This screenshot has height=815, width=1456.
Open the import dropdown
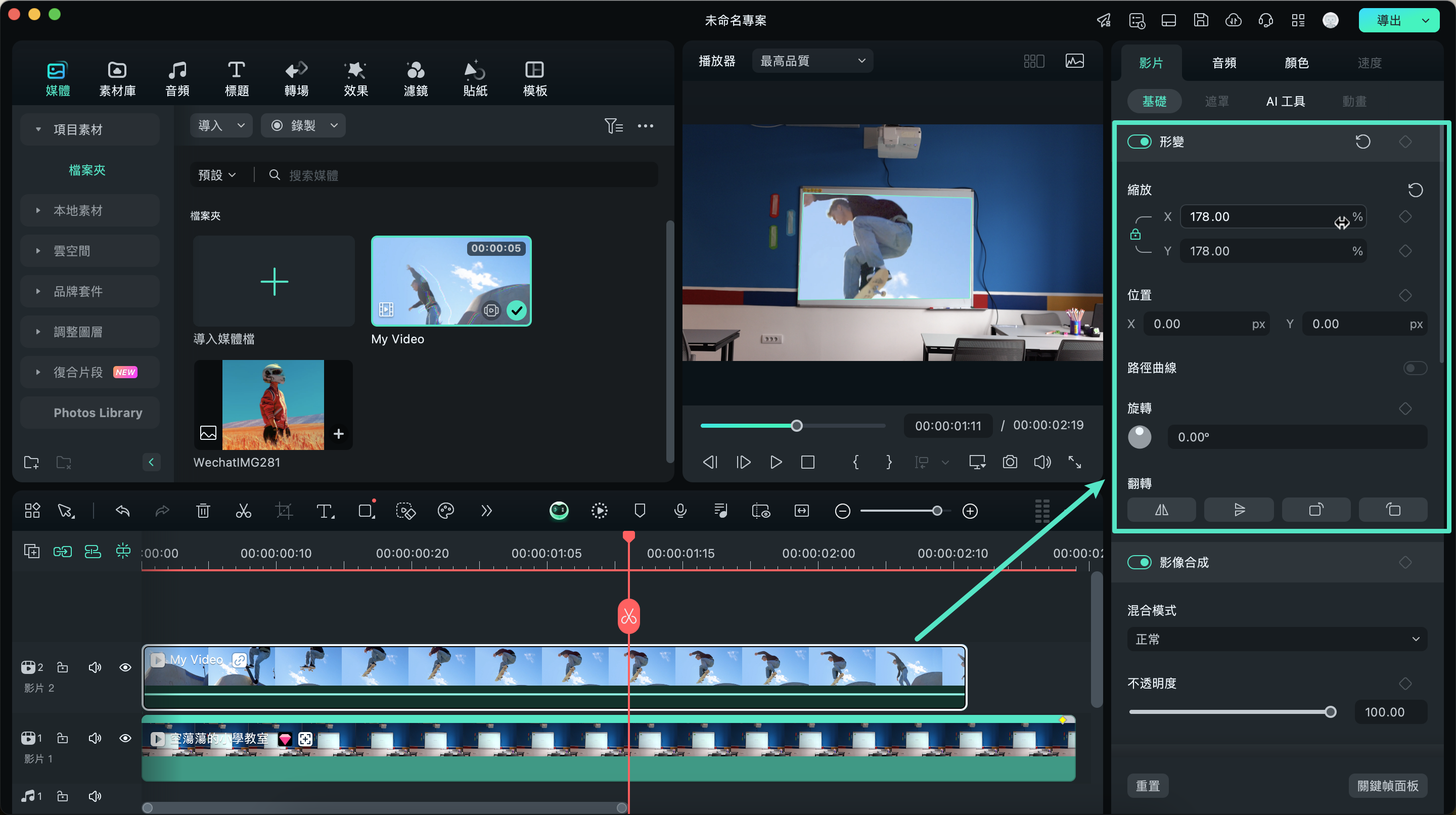click(x=221, y=125)
